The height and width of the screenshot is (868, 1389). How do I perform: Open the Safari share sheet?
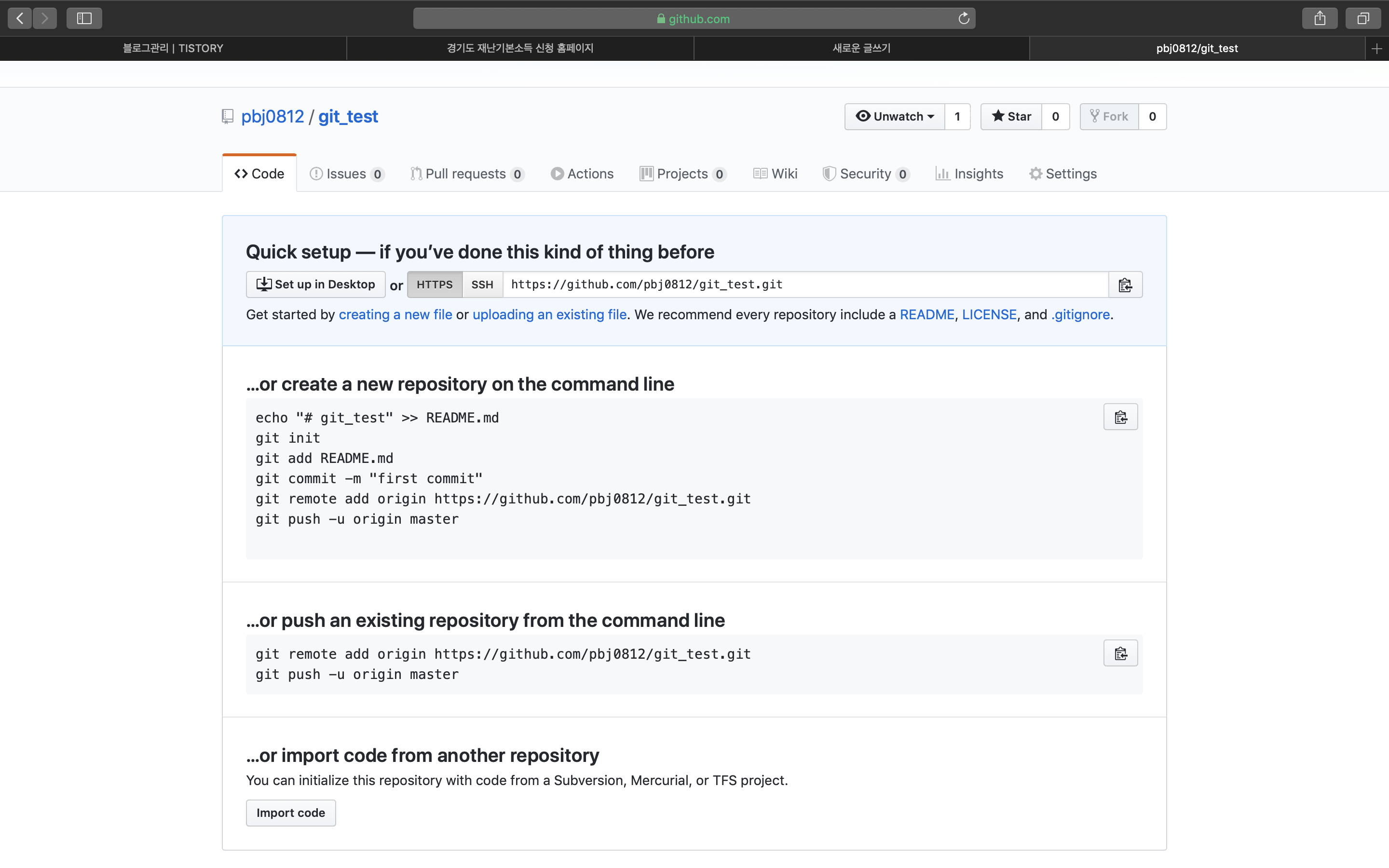[x=1320, y=18]
